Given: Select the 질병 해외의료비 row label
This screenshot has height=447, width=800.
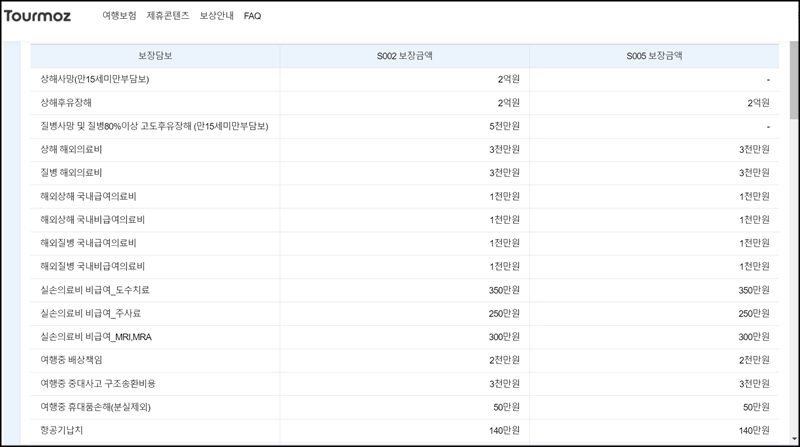Looking at the screenshot, I should (71, 173).
